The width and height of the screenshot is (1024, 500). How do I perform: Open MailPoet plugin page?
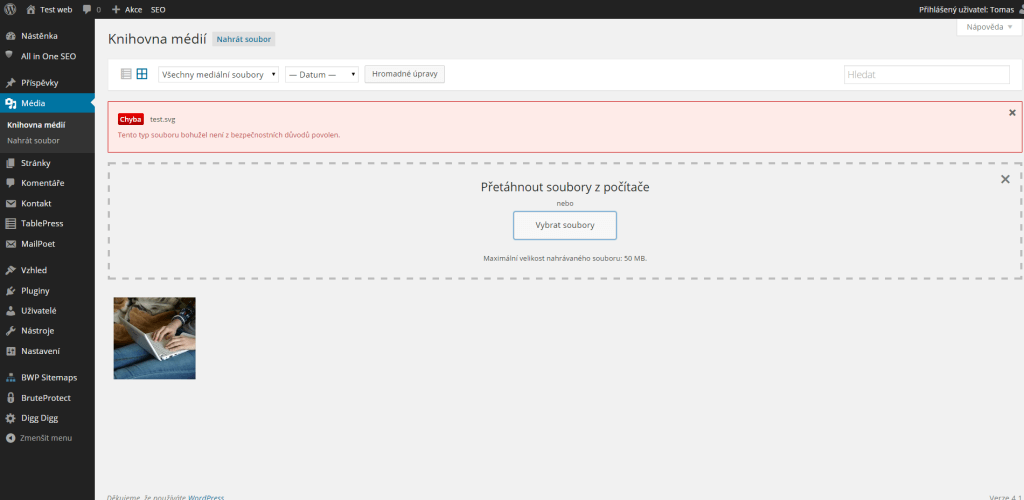click(x=38, y=244)
